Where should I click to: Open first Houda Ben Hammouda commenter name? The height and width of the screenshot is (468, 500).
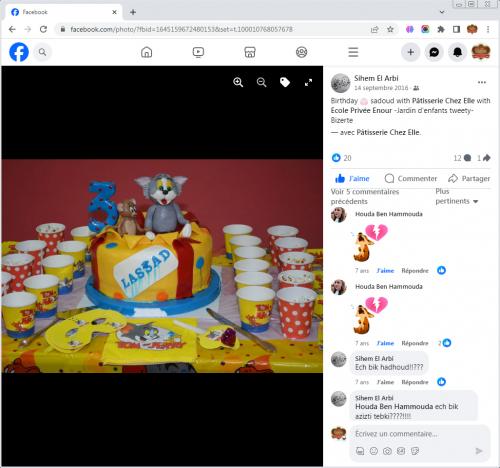(x=389, y=214)
